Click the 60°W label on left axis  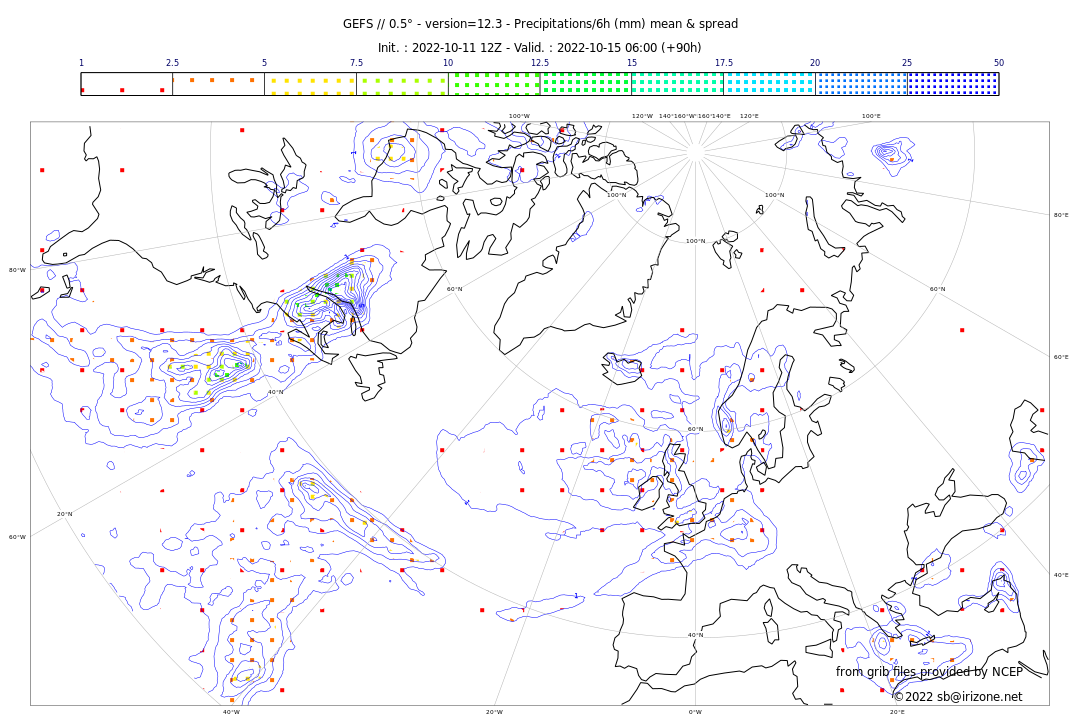click(x=17, y=537)
